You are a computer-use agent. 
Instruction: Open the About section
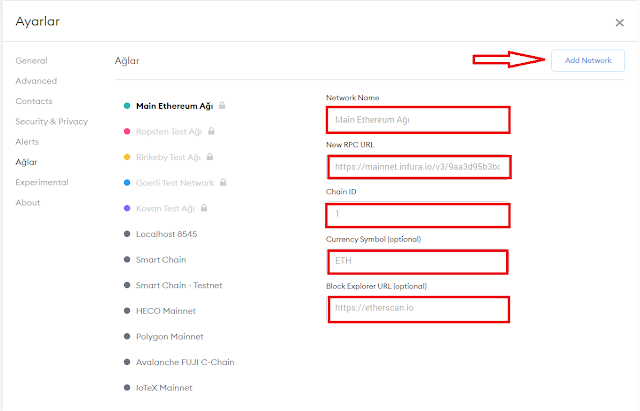tap(28, 203)
